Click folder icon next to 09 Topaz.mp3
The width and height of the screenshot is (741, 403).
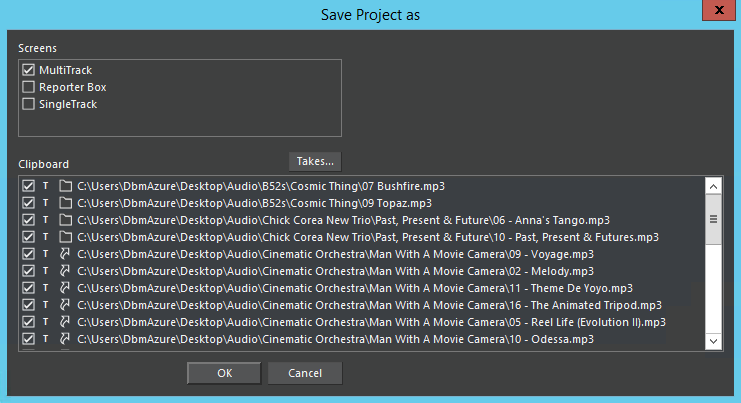(x=65, y=203)
